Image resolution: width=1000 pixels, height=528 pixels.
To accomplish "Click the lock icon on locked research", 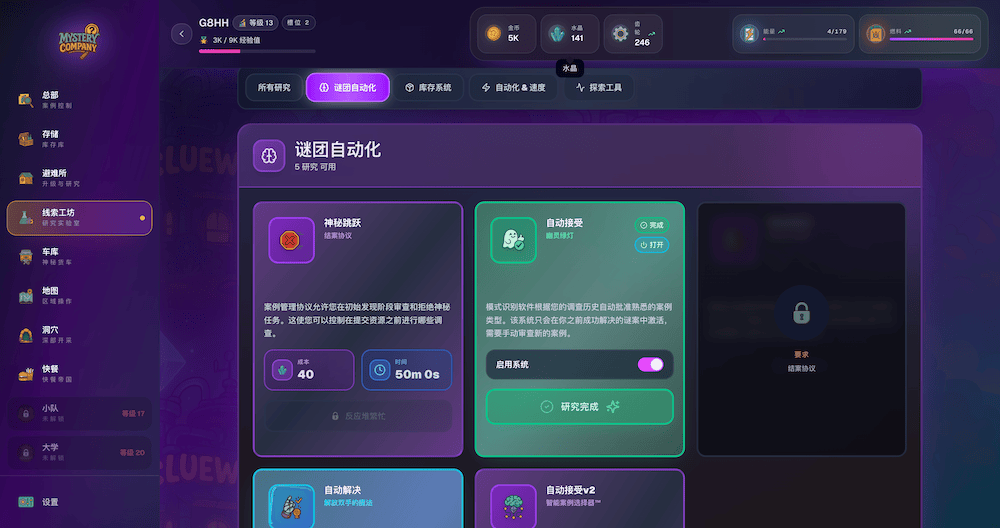I will coord(801,314).
